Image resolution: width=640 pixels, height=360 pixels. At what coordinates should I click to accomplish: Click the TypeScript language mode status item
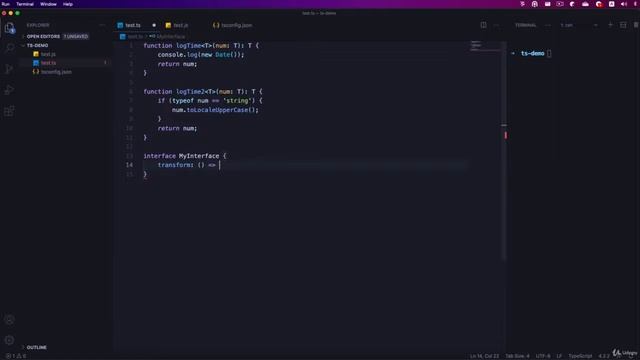[580, 356]
